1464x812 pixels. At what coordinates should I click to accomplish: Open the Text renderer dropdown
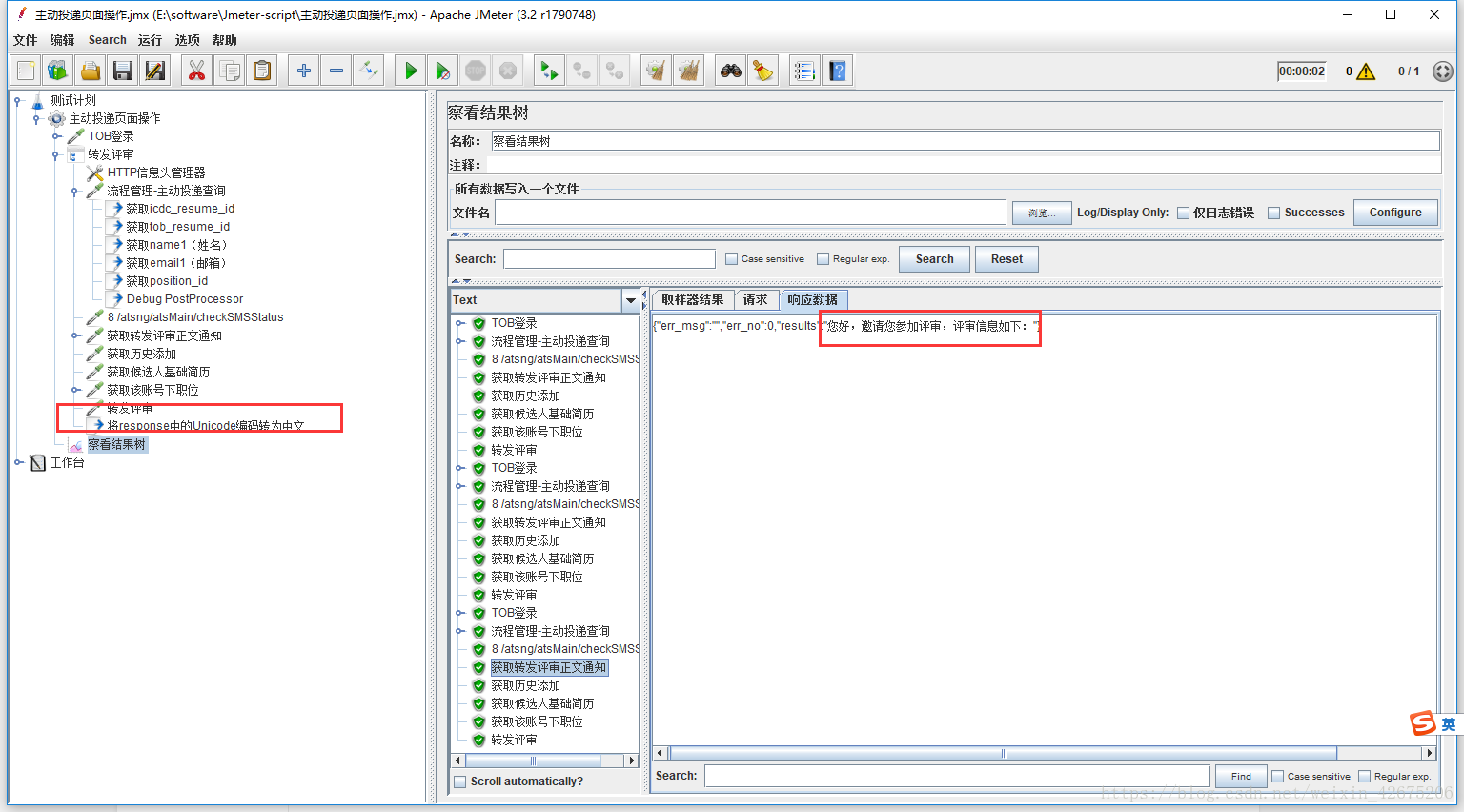coord(630,300)
